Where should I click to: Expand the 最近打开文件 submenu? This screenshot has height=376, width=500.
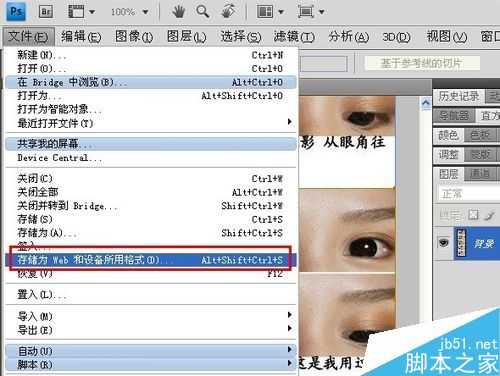[x=151, y=123]
